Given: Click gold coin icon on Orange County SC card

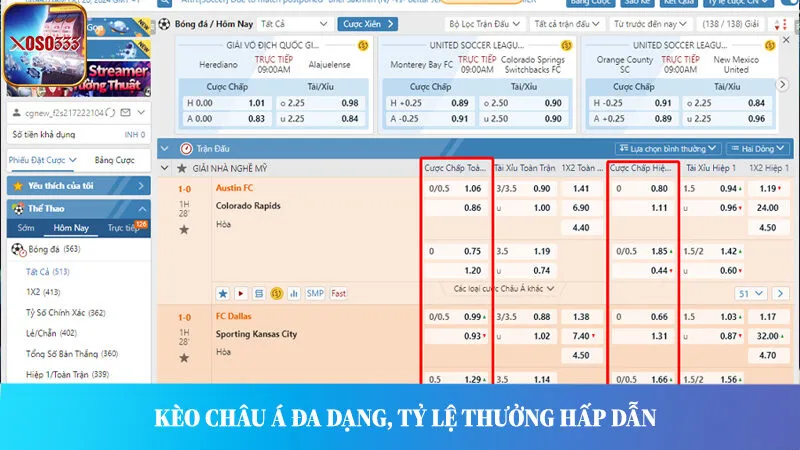Looking at the screenshot, I should [770, 45].
